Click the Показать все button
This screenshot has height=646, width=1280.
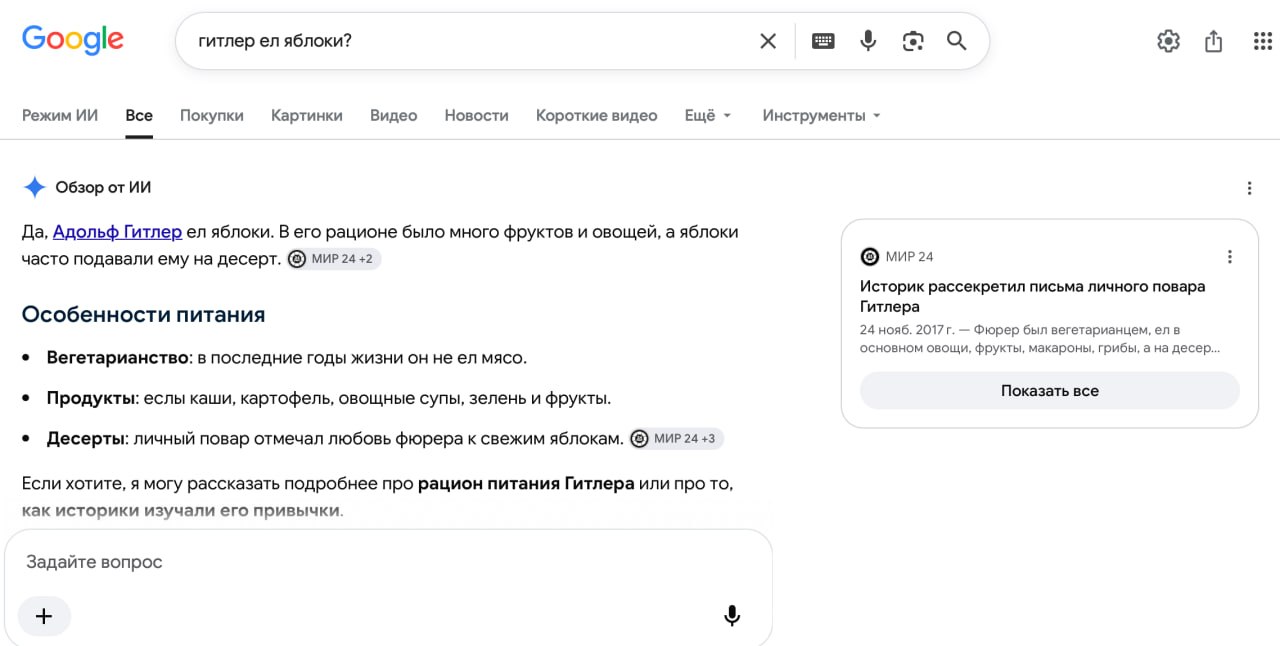click(x=1050, y=391)
